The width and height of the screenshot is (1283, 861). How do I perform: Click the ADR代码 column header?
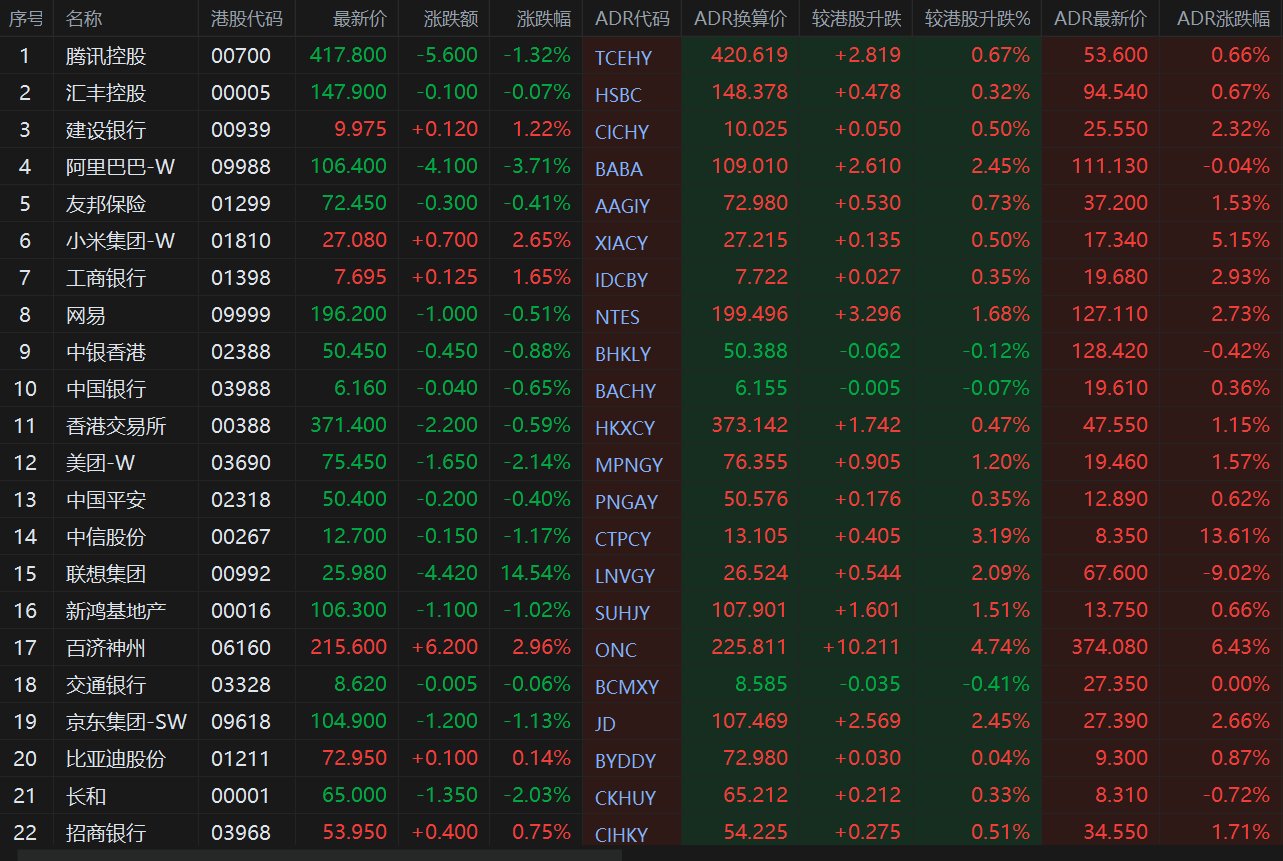coord(632,19)
